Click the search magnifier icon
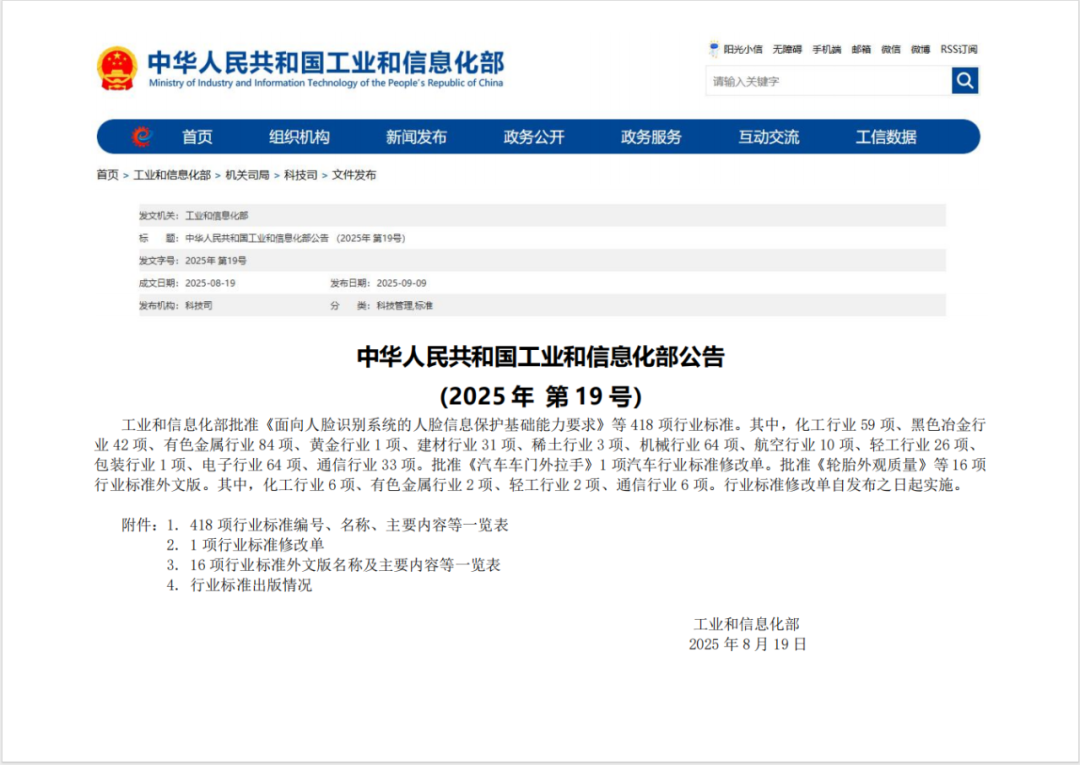1080x765 pixels. 963,80
